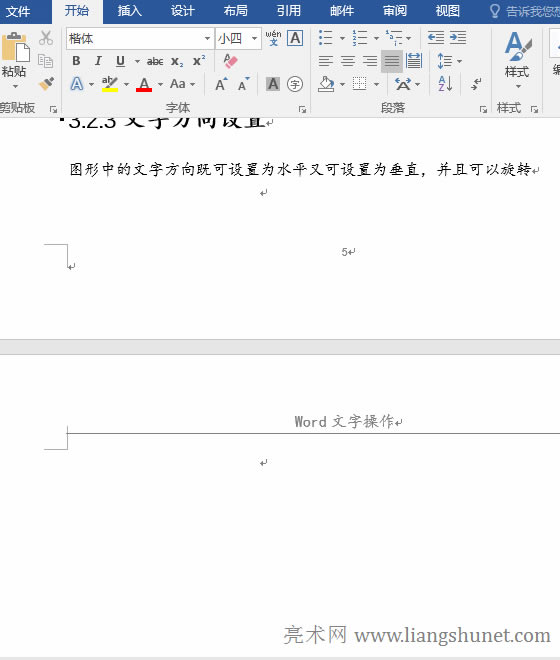Click the Cut scissors icon
Screen dimensions: 560x660
point(46,38)
